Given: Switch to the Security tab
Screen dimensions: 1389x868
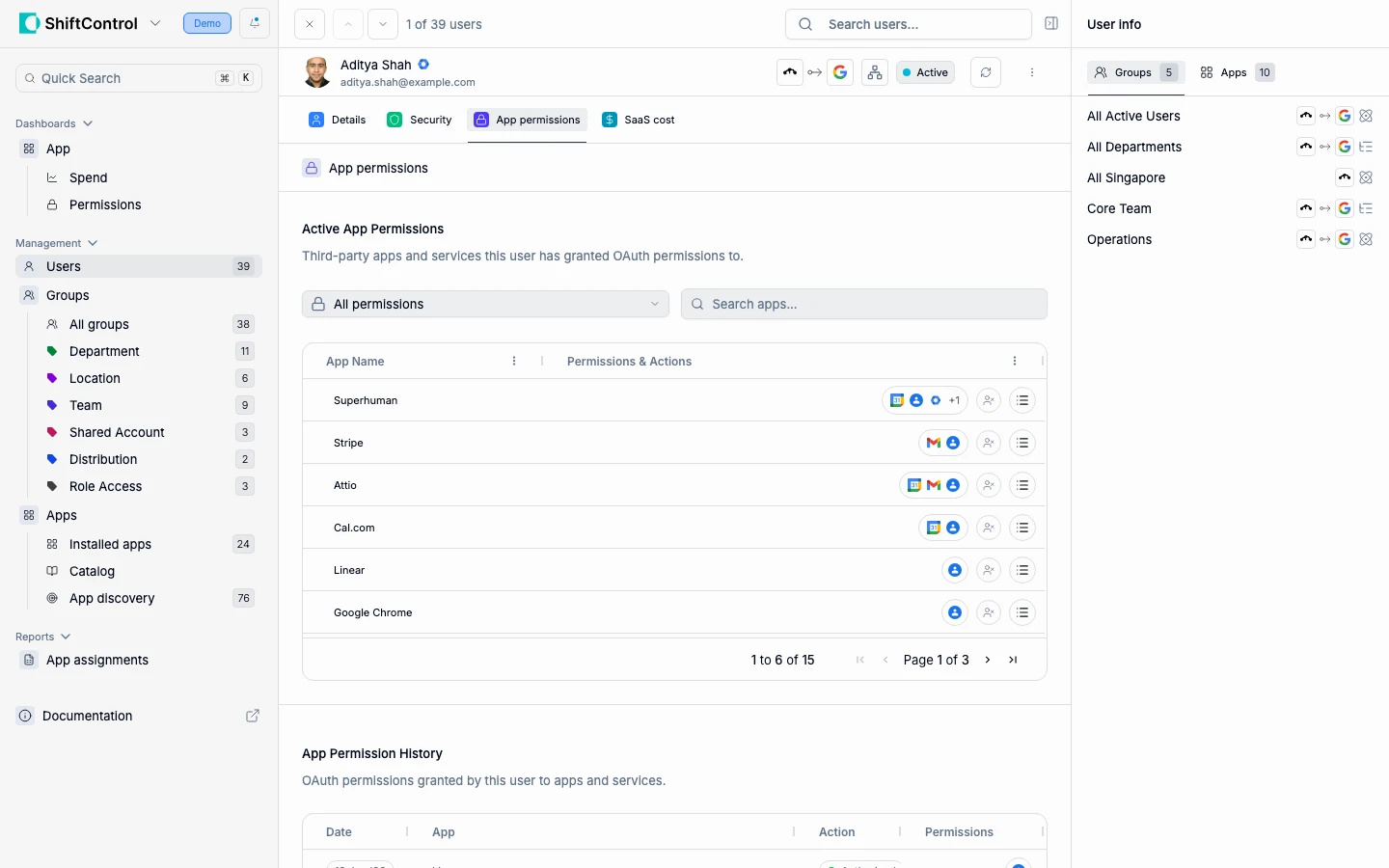Looking at the screenshot, I should (x=420, y=120).
